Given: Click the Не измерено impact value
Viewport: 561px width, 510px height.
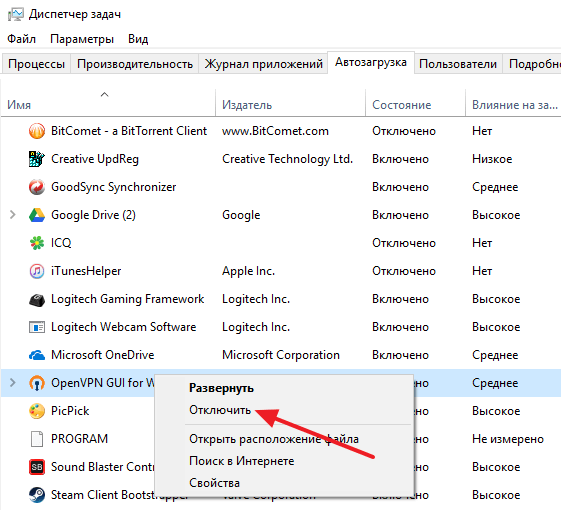Looking at the screenshot, I should pos(508,439).
